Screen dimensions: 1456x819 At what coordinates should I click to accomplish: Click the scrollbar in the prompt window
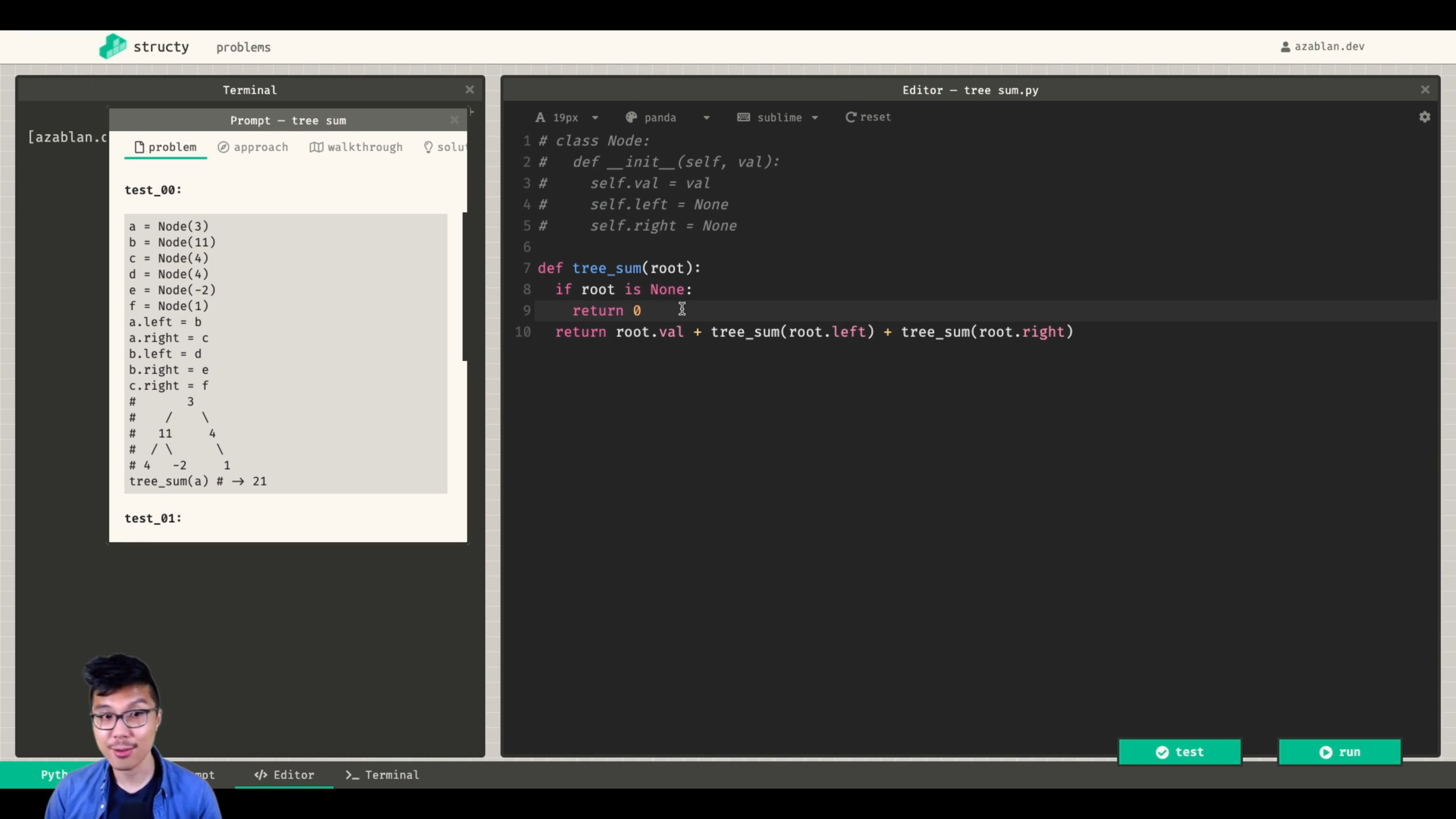pos(465,287)
